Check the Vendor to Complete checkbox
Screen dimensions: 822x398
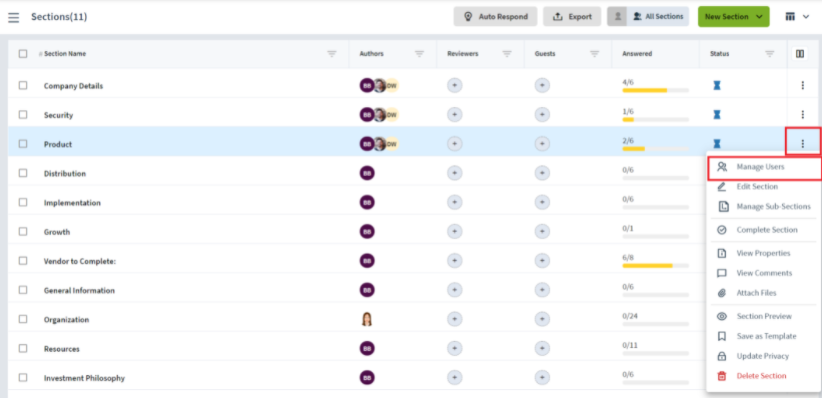click(x=23, y=261)
